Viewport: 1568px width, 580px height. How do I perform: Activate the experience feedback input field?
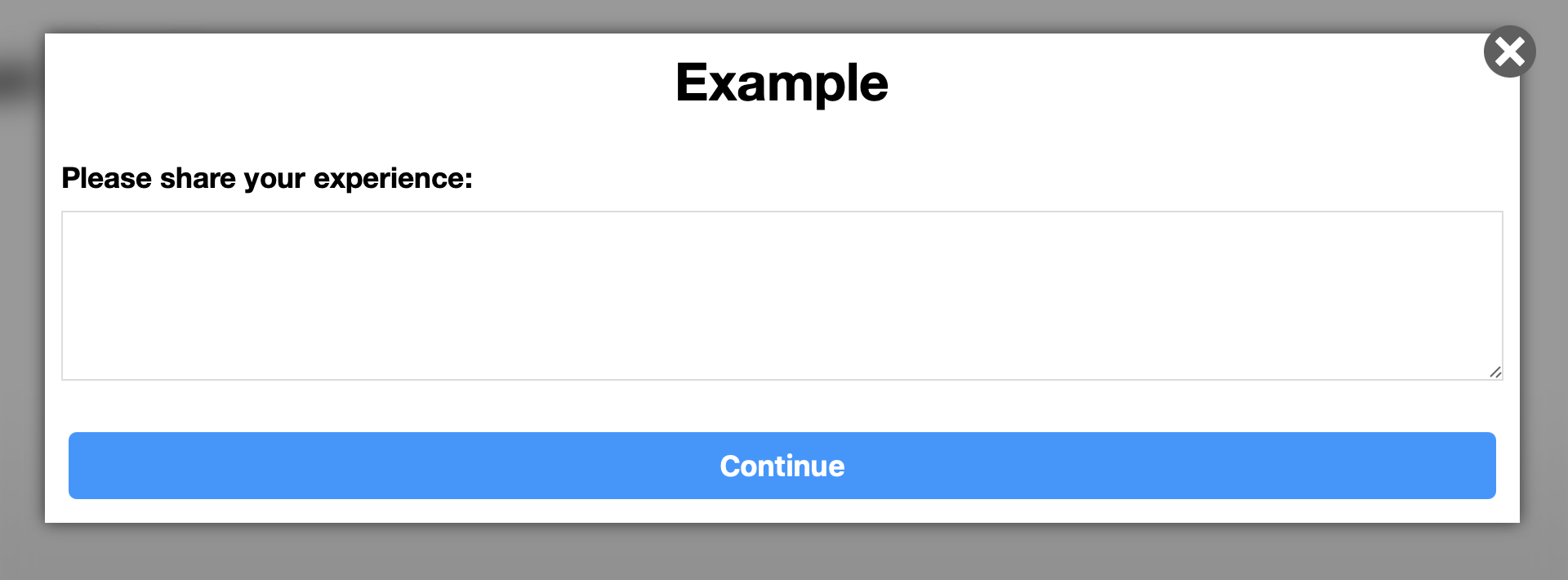(782, 296)
